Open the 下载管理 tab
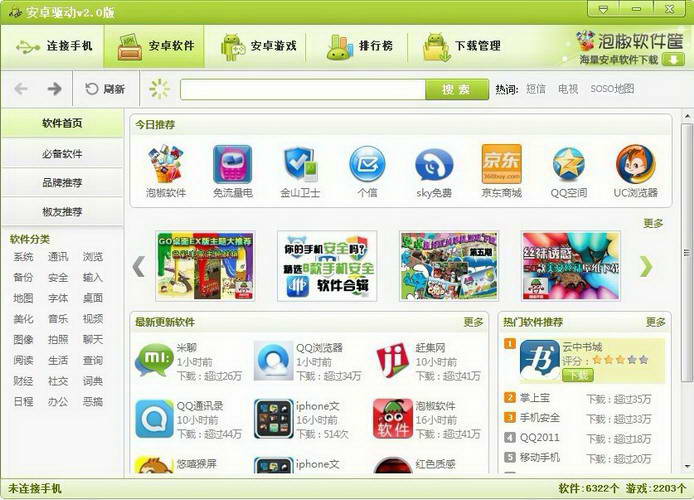Screen dimensions: 694x500 [x=462, y=46]
